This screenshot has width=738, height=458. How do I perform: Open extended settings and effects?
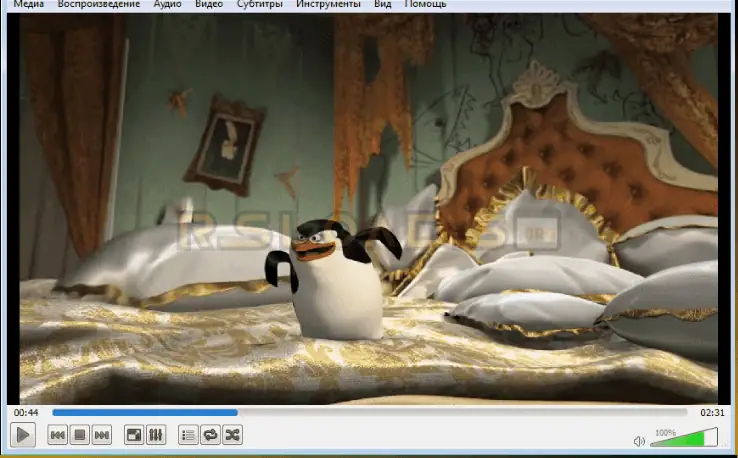point(156,435)
